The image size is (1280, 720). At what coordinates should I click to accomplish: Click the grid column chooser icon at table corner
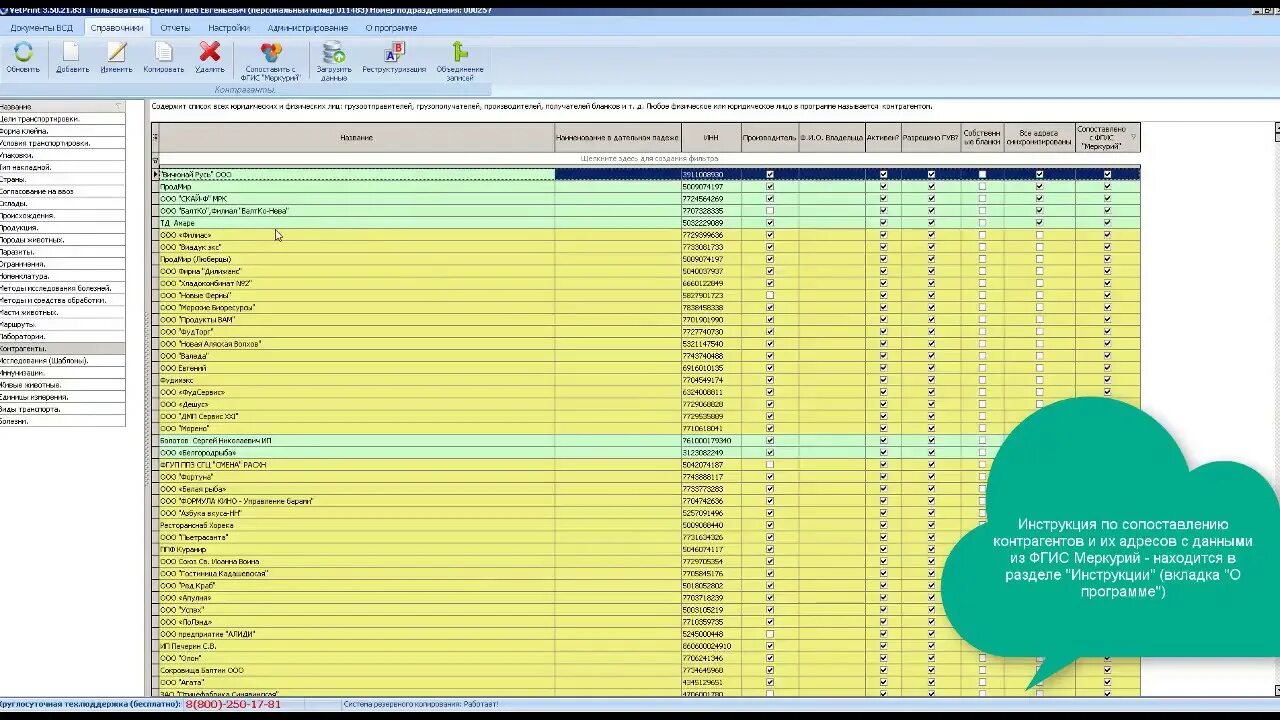(155, 137)
